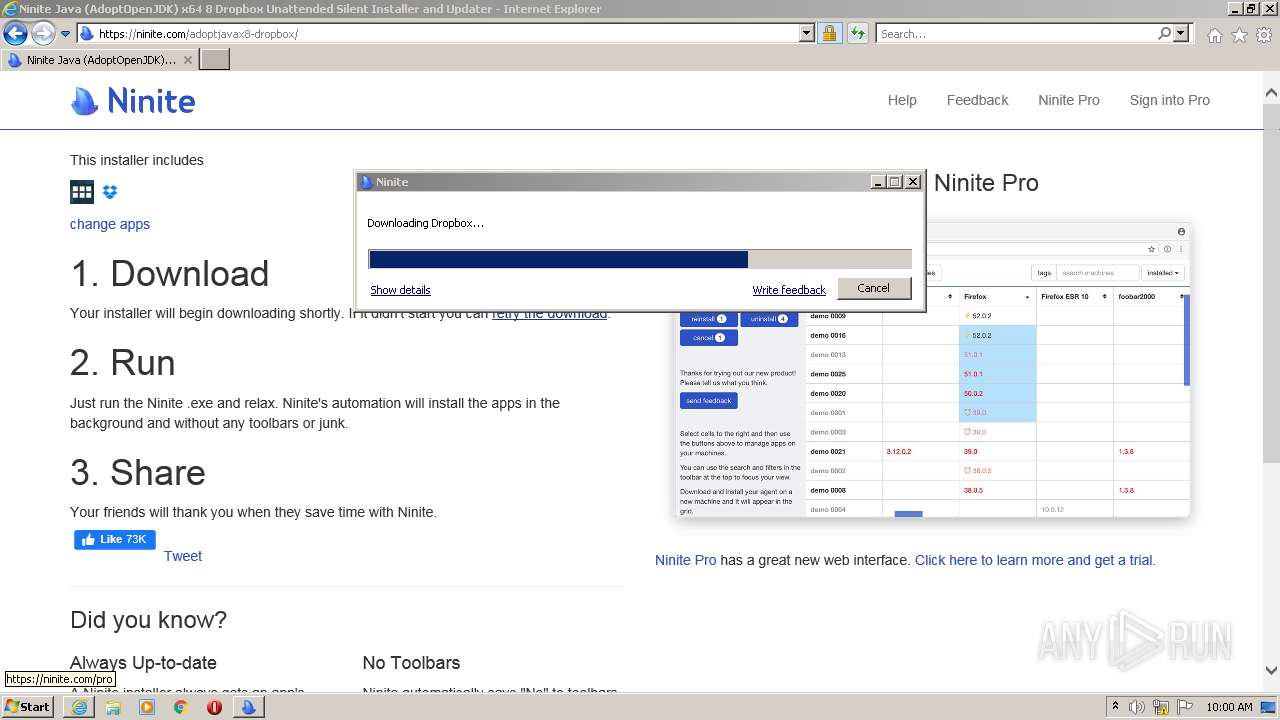Click the Dropbox app icon on page
The height and width of the screenshot is (720, 1280).
[x=110, y=192]
